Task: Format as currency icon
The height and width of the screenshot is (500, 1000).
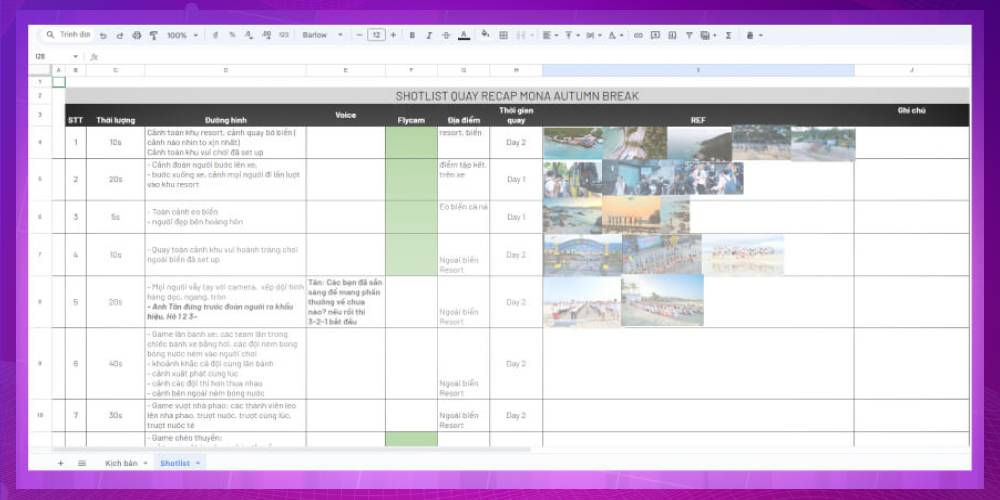Action: point(216,35)
